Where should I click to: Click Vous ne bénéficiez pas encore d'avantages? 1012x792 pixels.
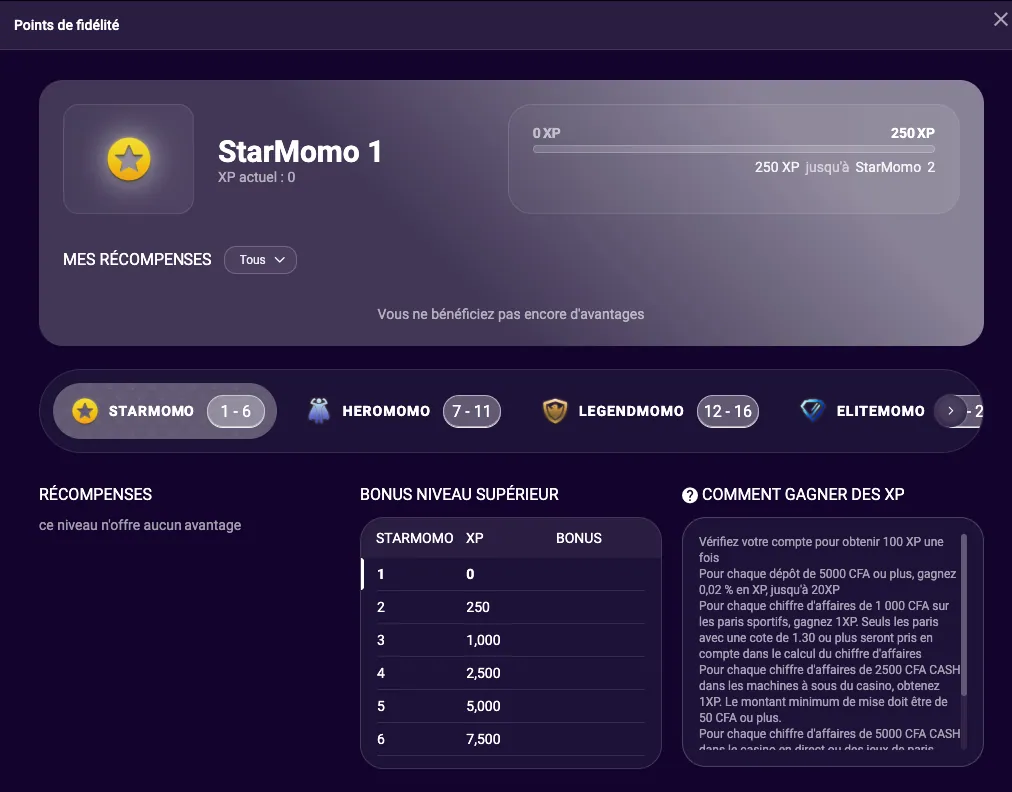pyautogui.click(x=511, y=314)
